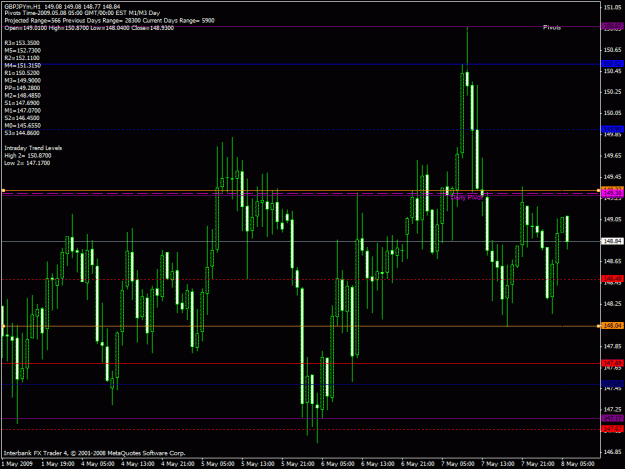Click the red 147.69 price tag

coord(612,363)
